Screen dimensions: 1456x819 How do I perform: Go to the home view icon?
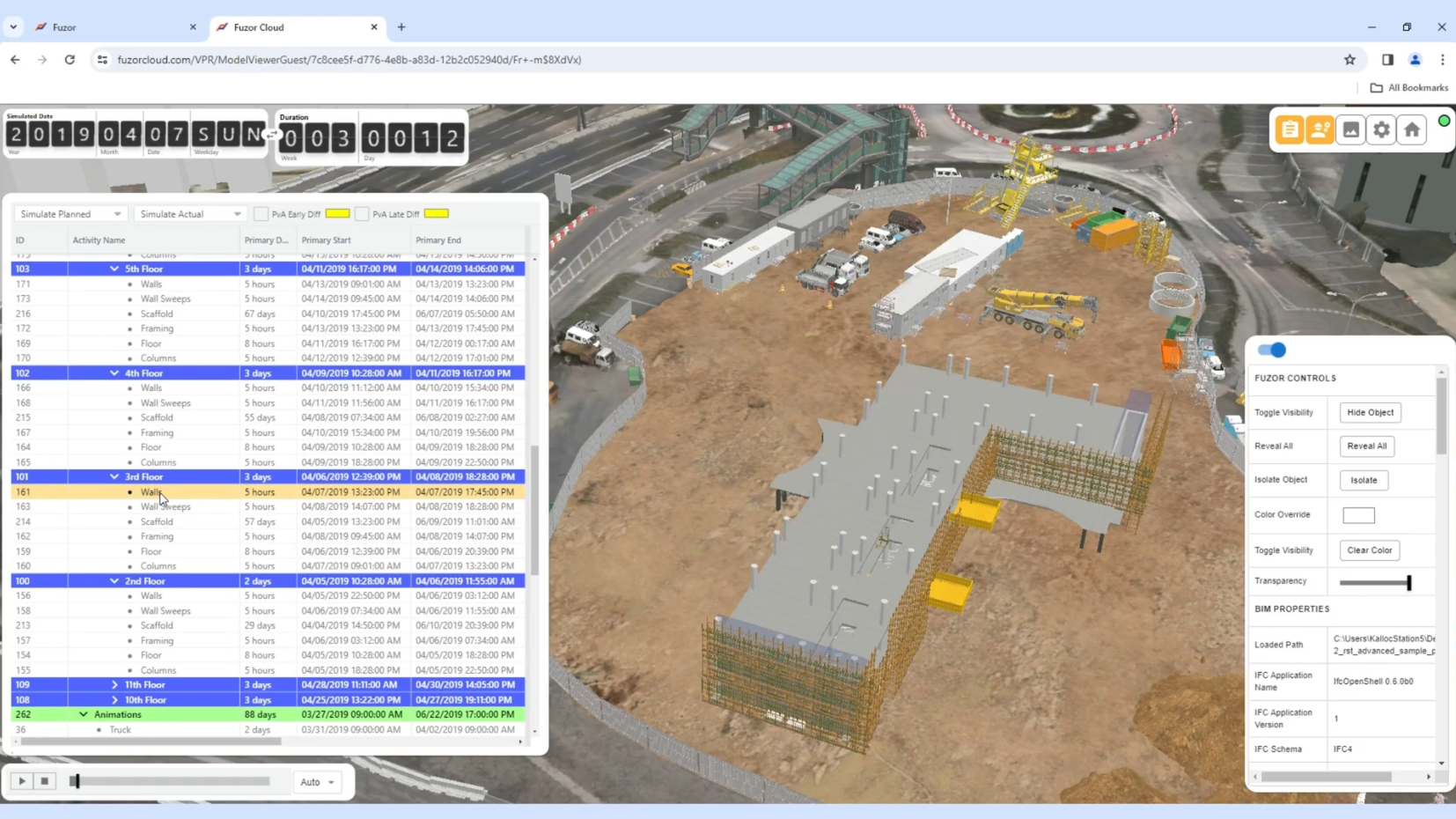1412,129
